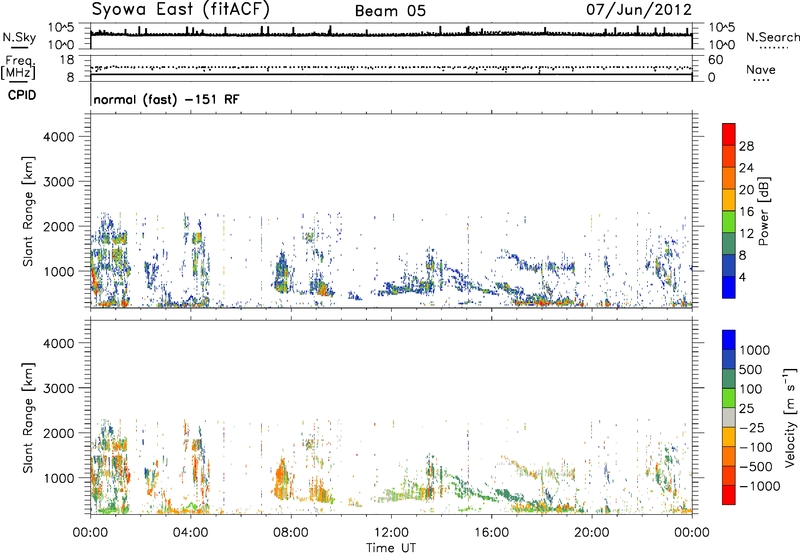Click the frequency axis value '18'
The height and width of the screenshot is (554, 800).
point(67,59)
